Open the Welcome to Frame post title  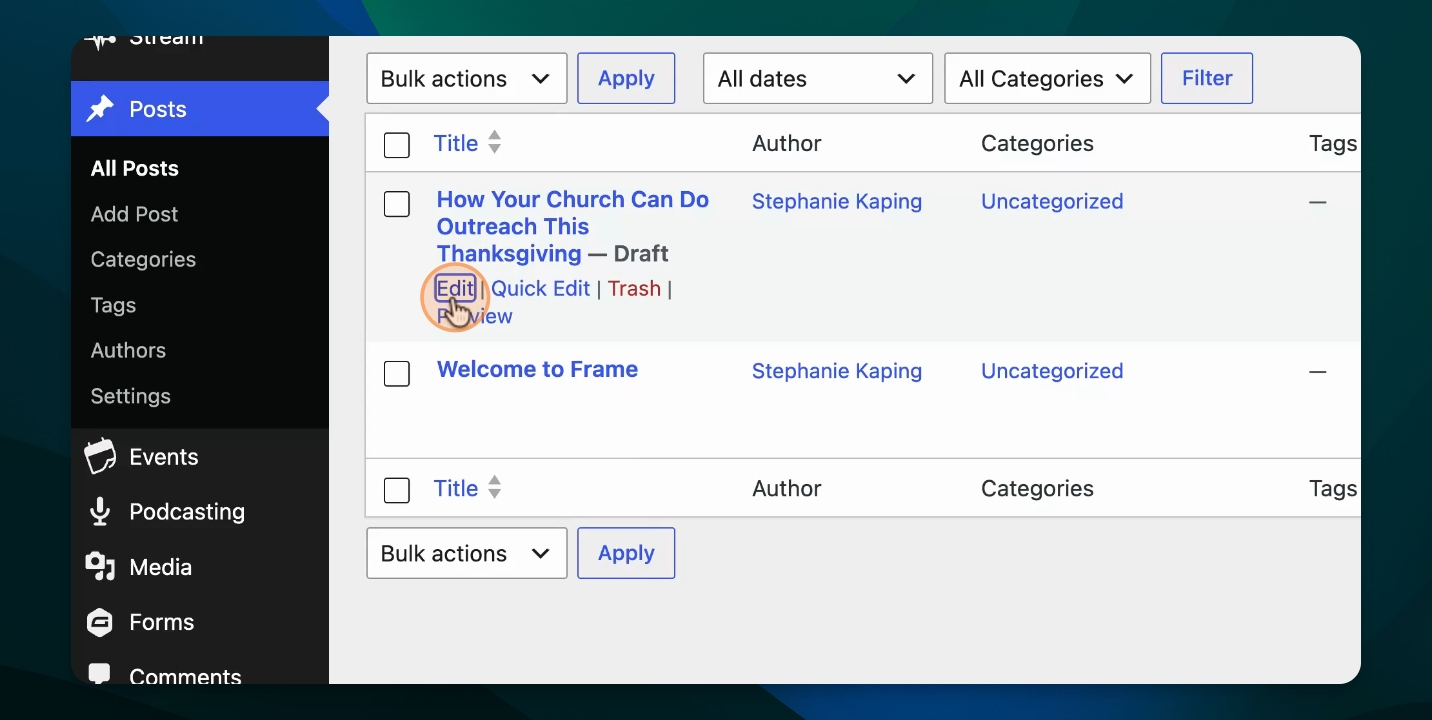pyautogui.click(x=537, y=369)
